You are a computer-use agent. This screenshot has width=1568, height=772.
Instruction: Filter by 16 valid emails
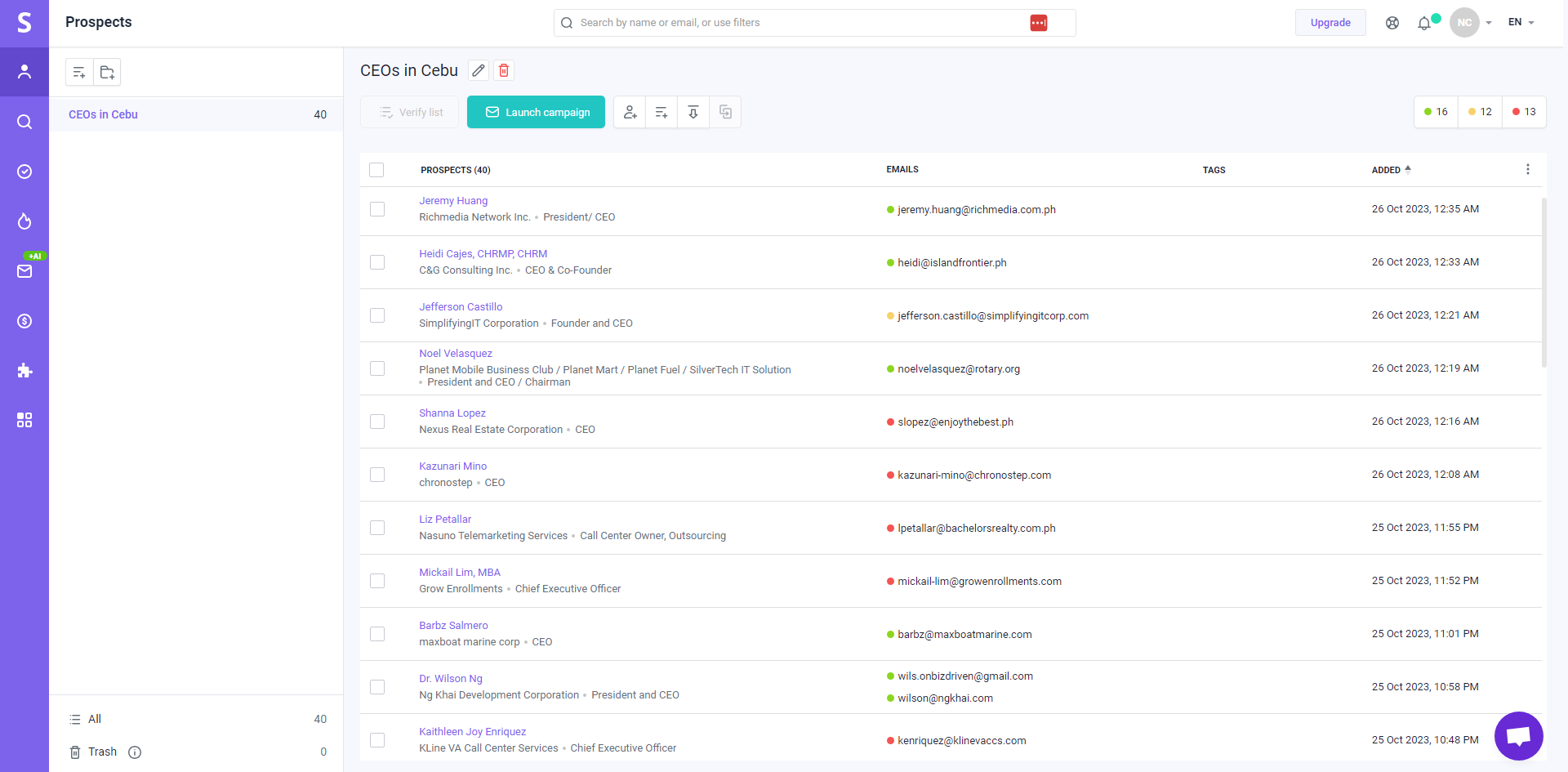pos(1436,112)
